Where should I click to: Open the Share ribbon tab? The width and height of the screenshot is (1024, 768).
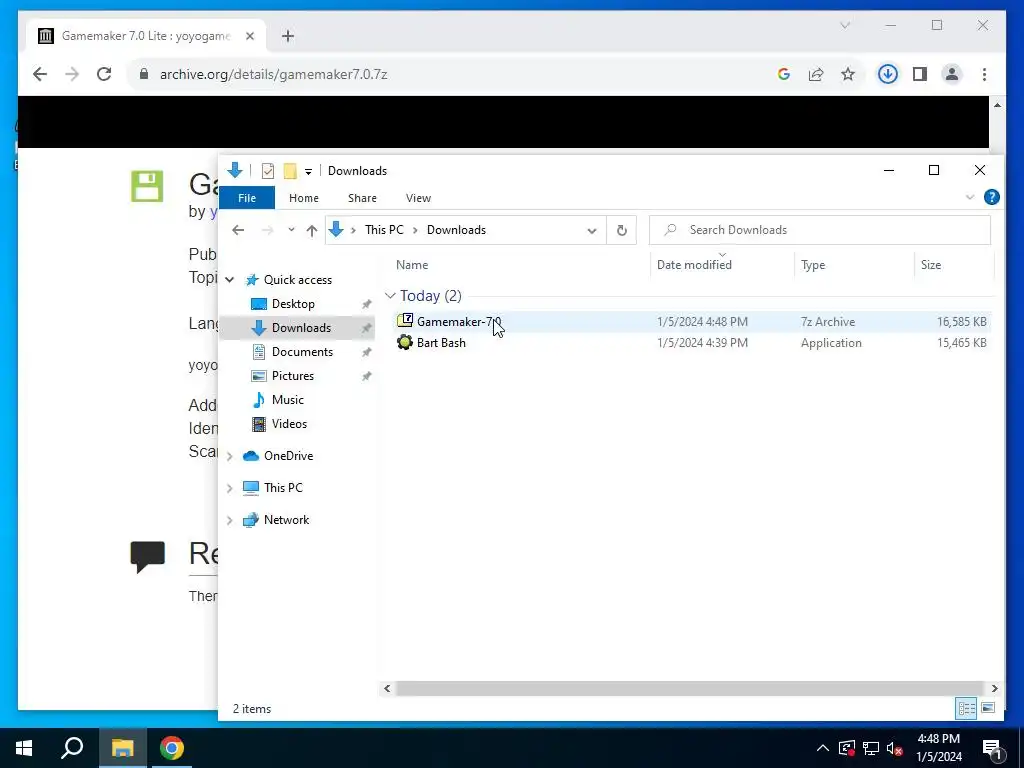tap(362, 198)
